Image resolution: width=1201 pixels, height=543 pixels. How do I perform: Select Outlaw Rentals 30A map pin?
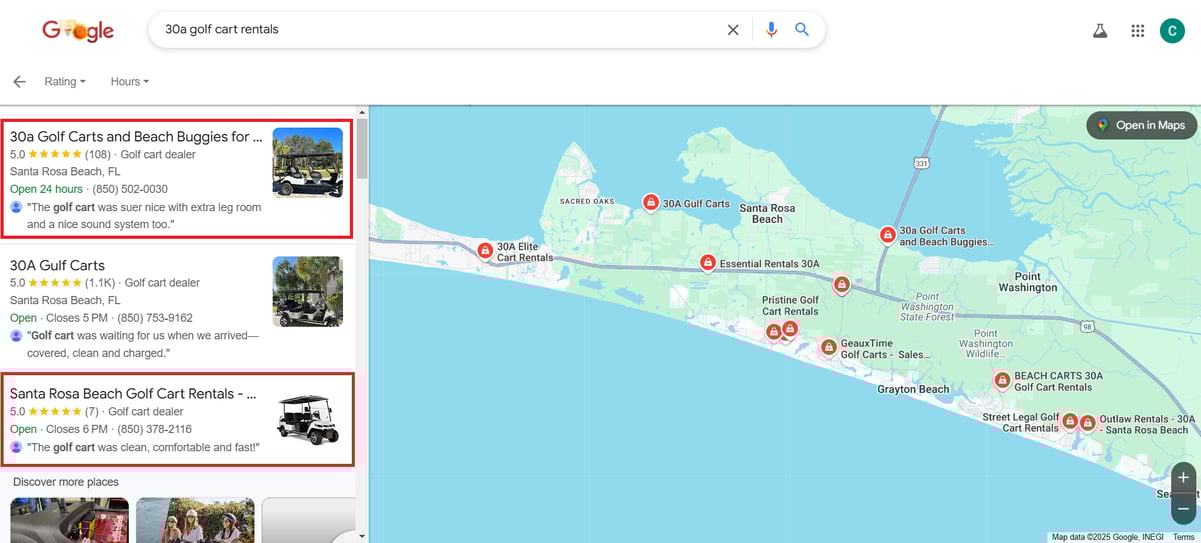tap(1087, 422)
